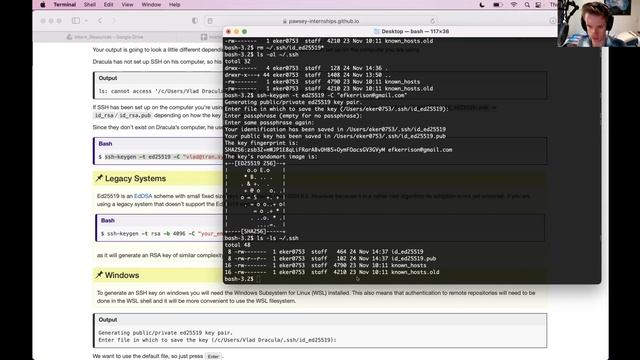640x360 pixels.
Task: Open the Wi-Fi status menu
Action: point(513,5)
